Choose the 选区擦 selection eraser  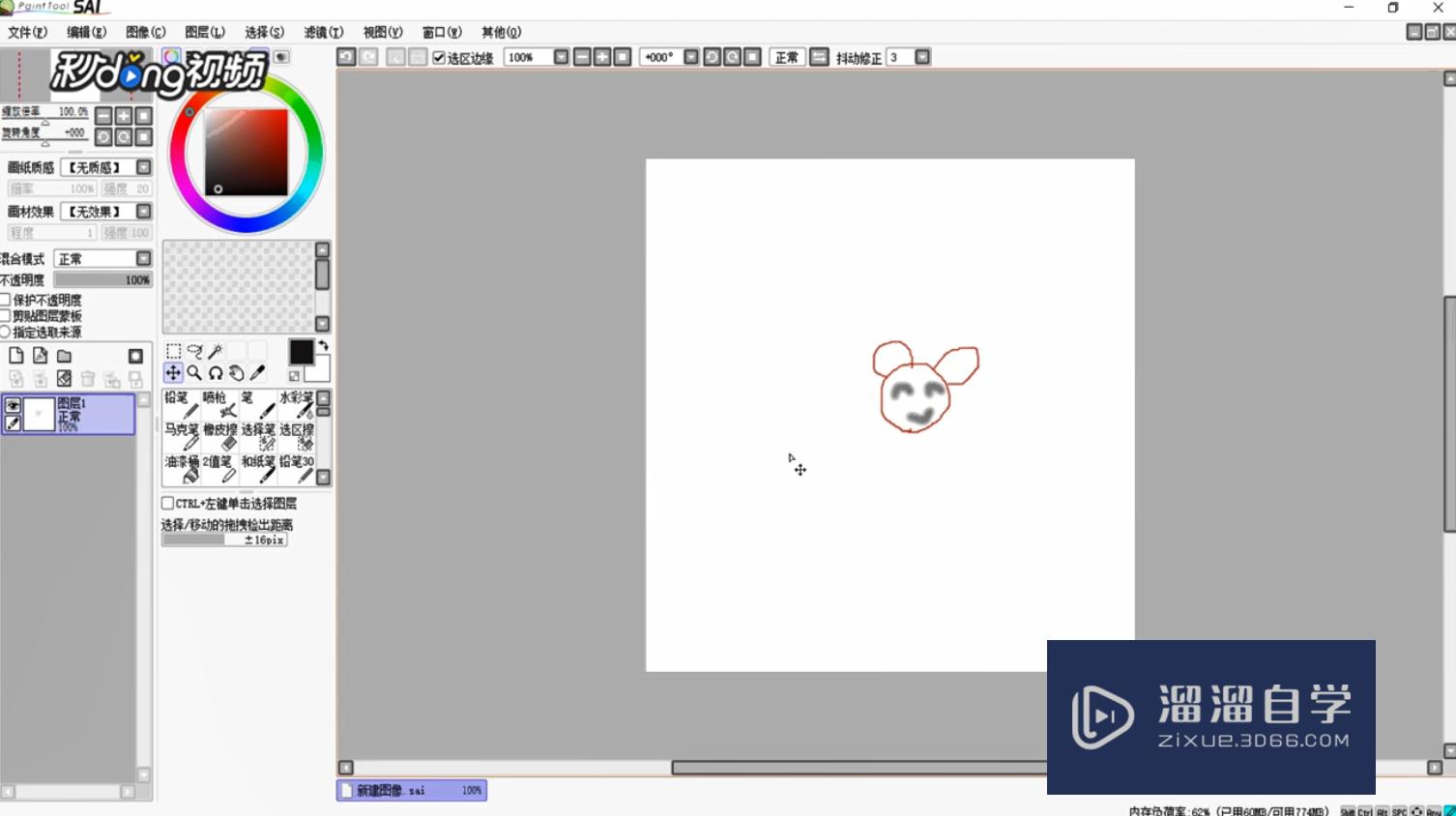(297, 437)
